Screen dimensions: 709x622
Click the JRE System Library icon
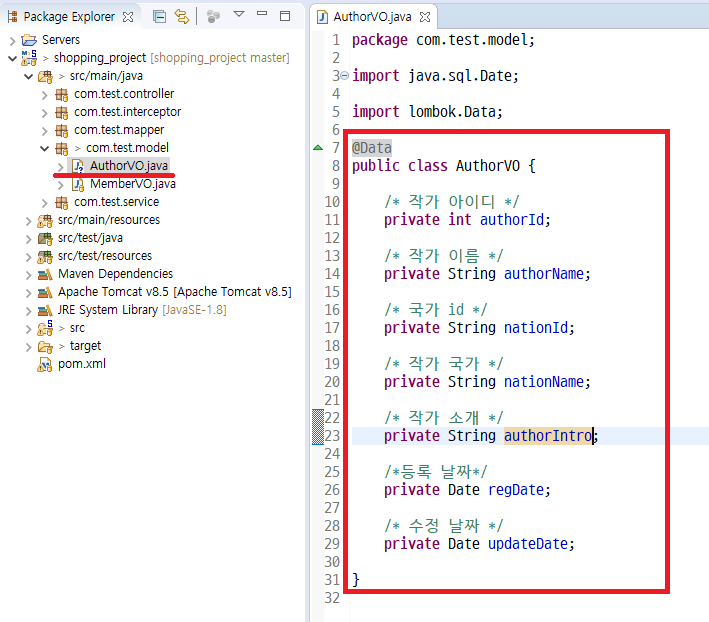coord(45,311)
